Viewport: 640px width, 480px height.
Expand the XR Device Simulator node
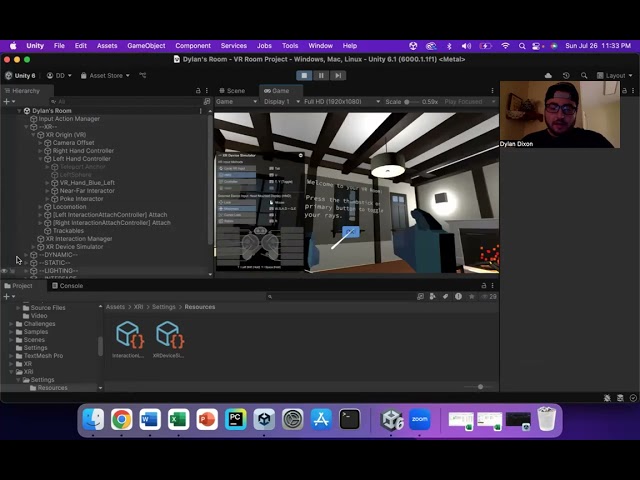[x=33, y=247]
